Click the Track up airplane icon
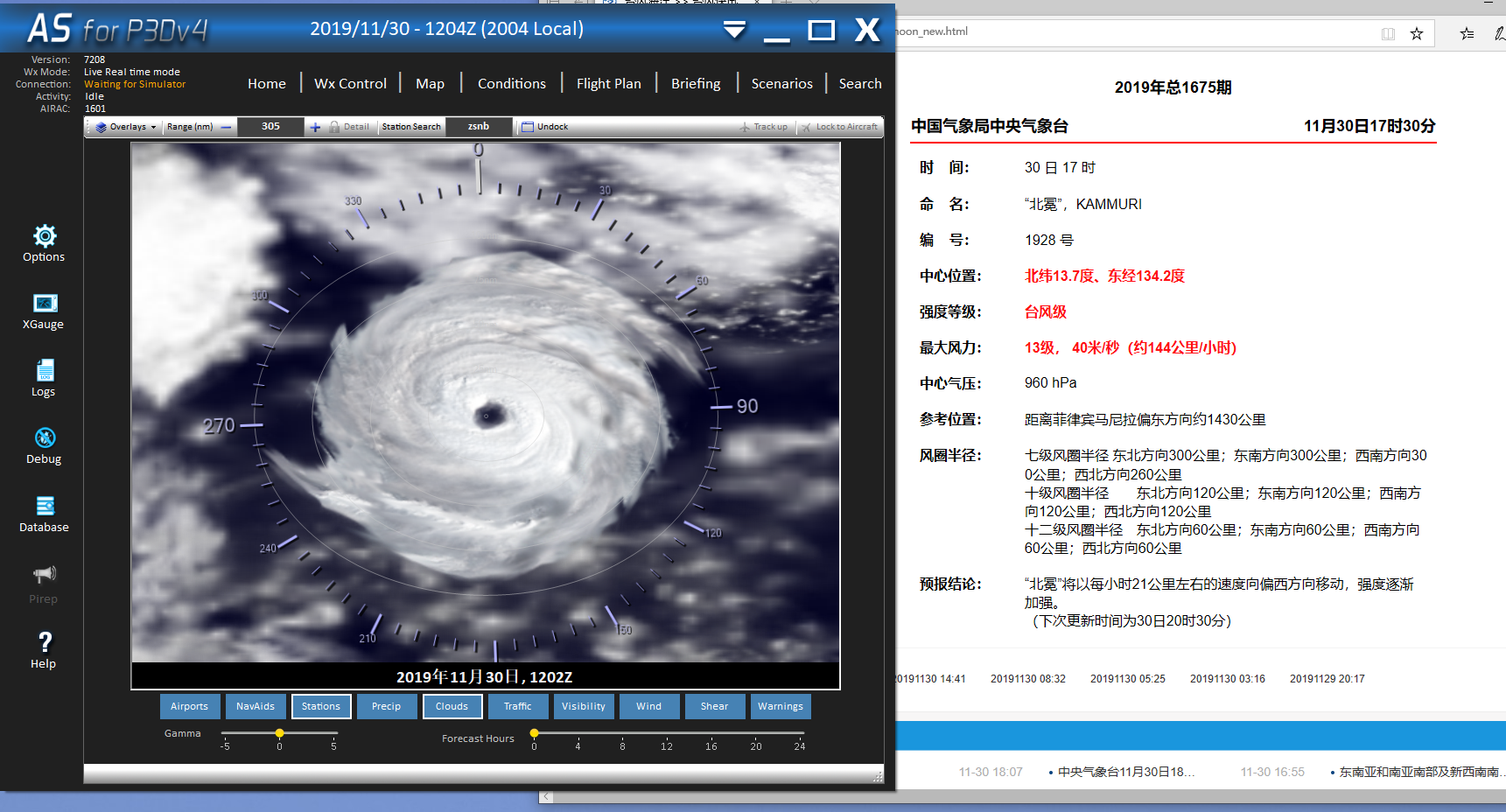This screenshot has width=1506, height=812. (745, 127)
